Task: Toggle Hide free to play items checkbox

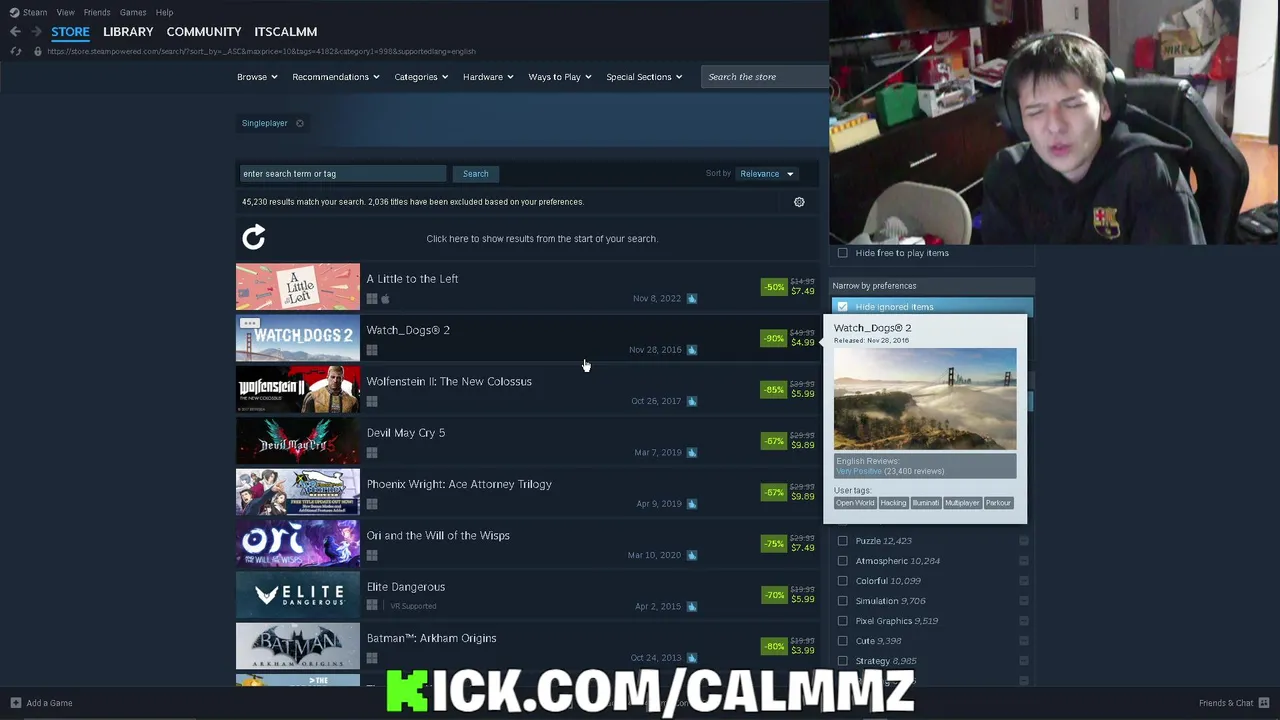Action: 842,253
